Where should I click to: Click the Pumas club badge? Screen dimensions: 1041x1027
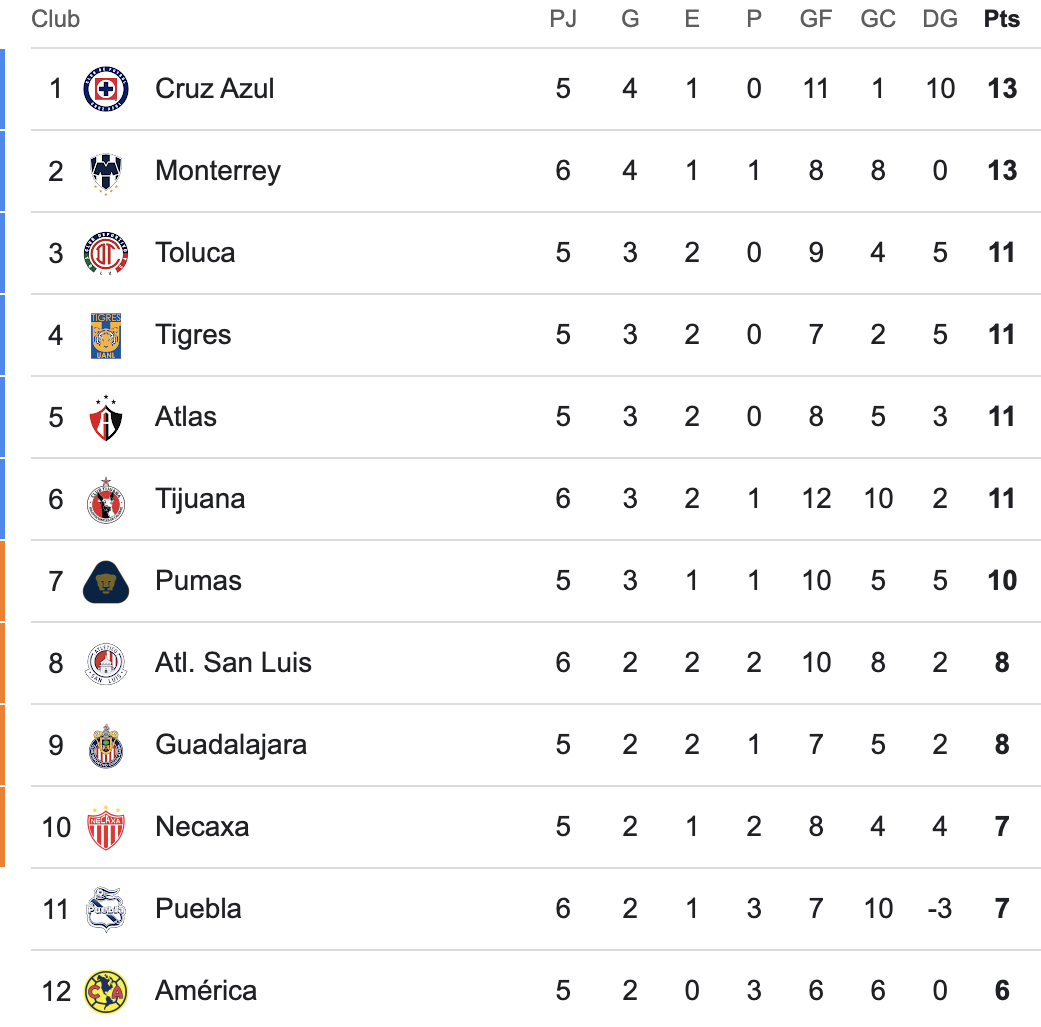(x=105, y=581)
